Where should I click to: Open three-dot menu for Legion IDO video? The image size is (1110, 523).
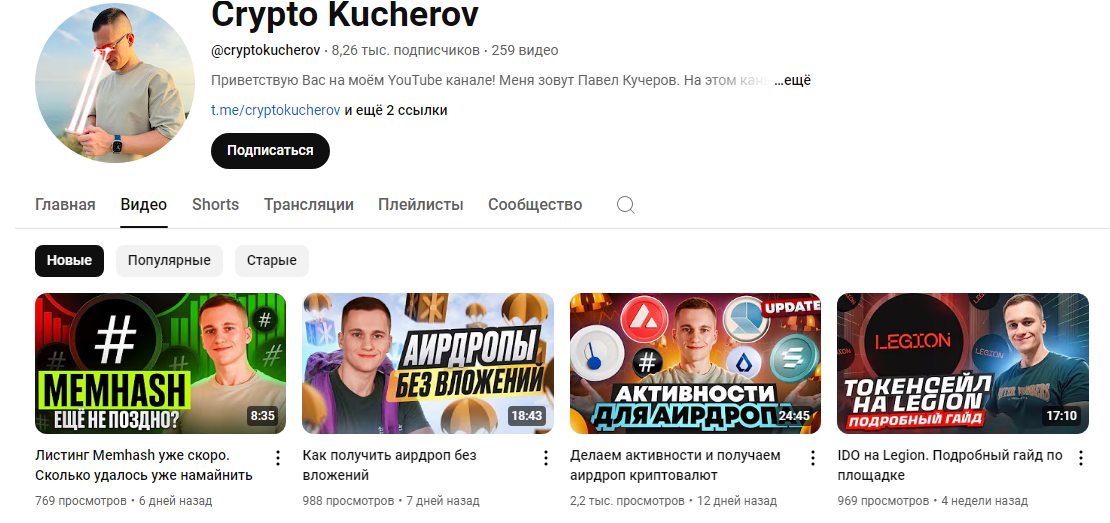click(x=1080, y=458)
